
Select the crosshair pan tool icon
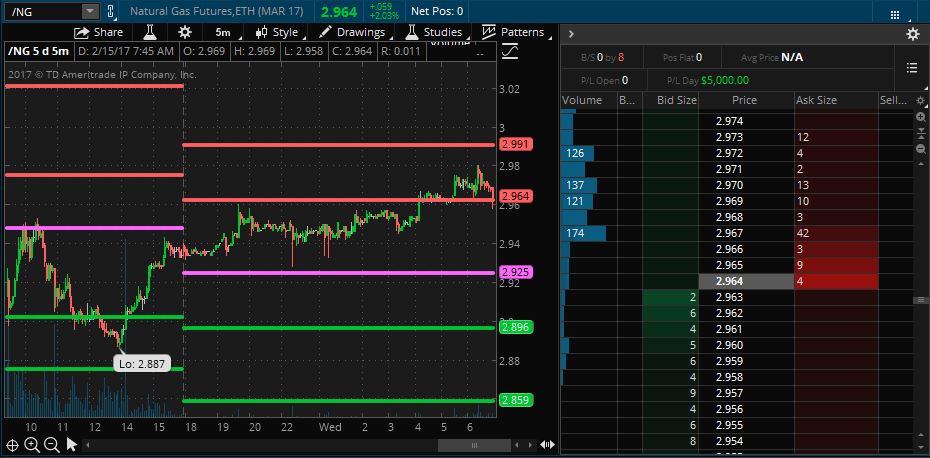[x=12, y=445]
